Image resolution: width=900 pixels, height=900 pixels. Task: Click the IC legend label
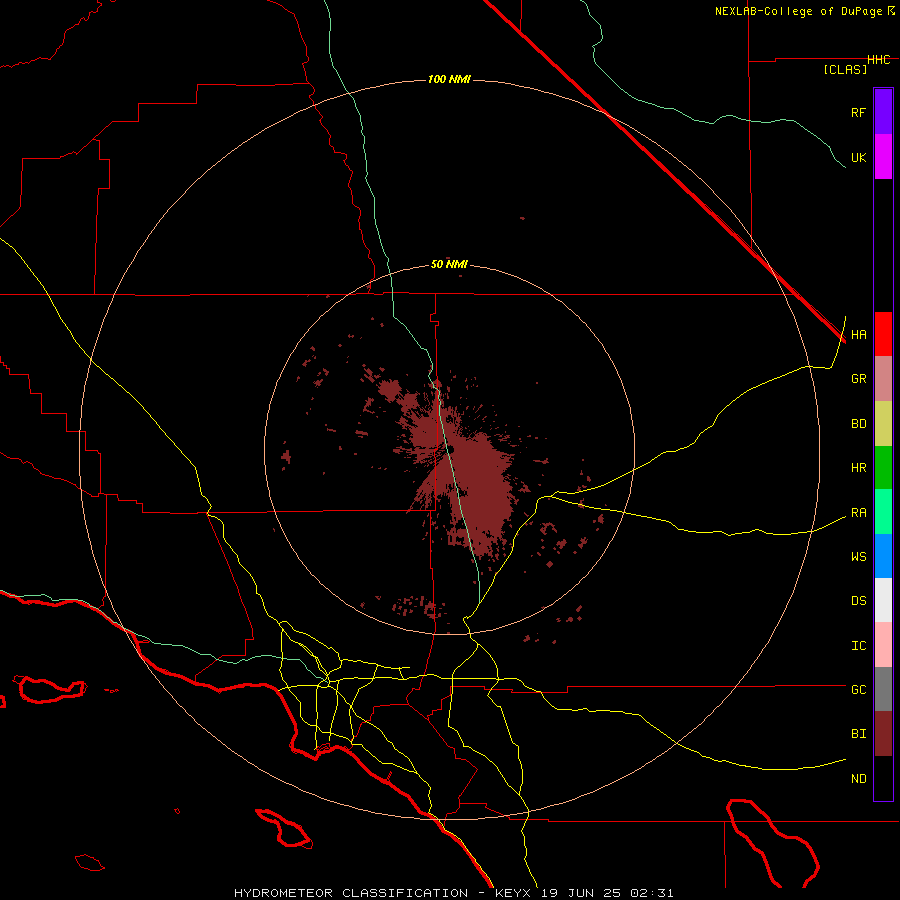point(859,646)
